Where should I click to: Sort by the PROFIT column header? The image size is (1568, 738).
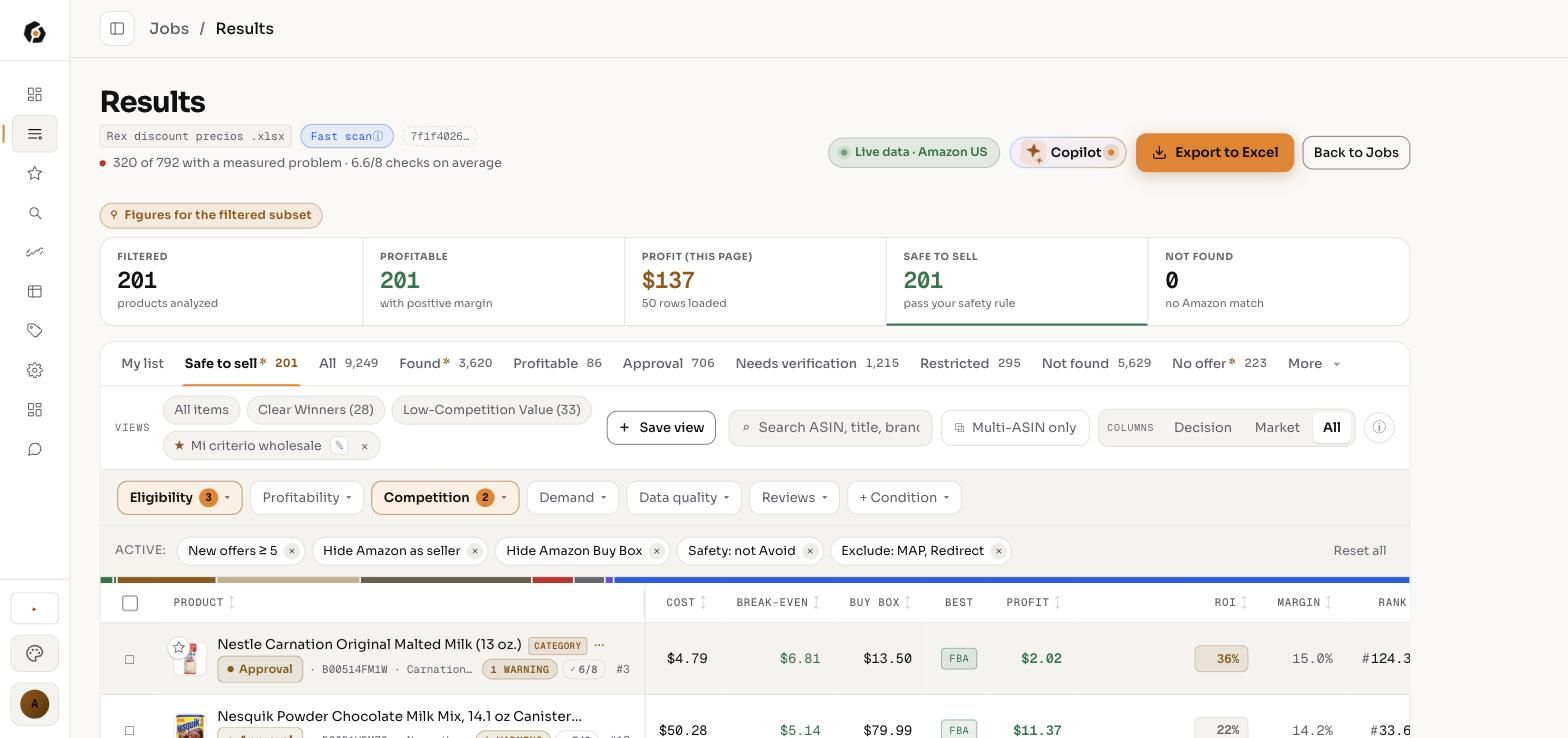tap(1034, 602)
